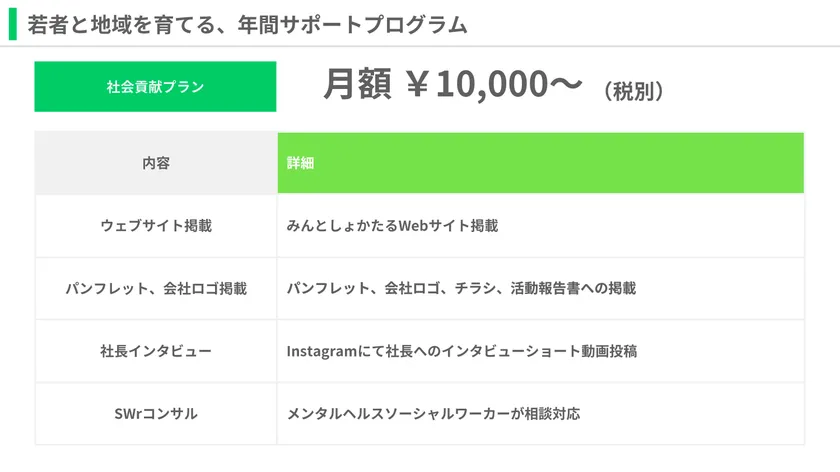Click the 内容 table header cell
Image resolution: width=840 pixels, height=472 pixels.
click(156, 163)
